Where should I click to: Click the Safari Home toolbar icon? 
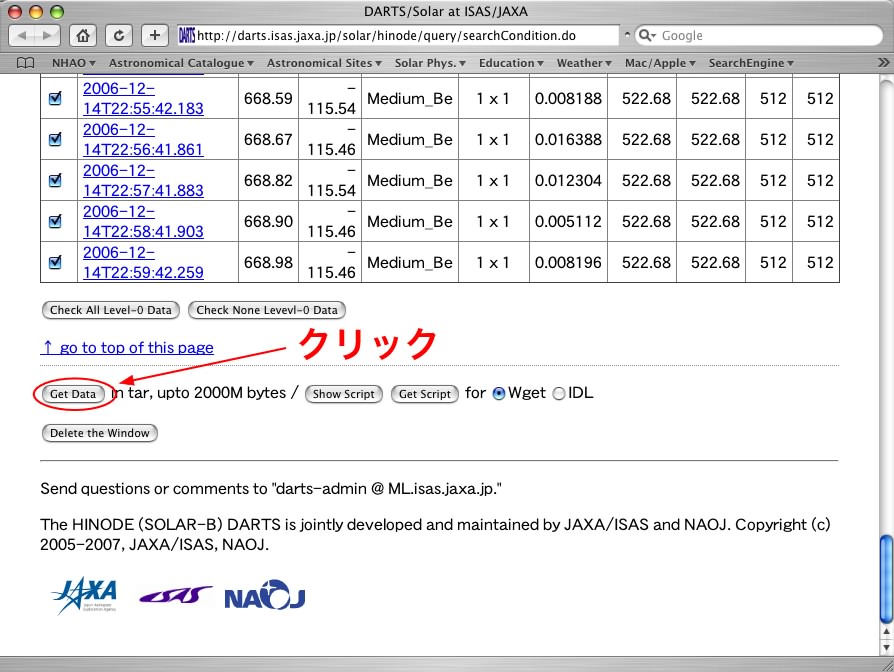click(x=84, y=36)
